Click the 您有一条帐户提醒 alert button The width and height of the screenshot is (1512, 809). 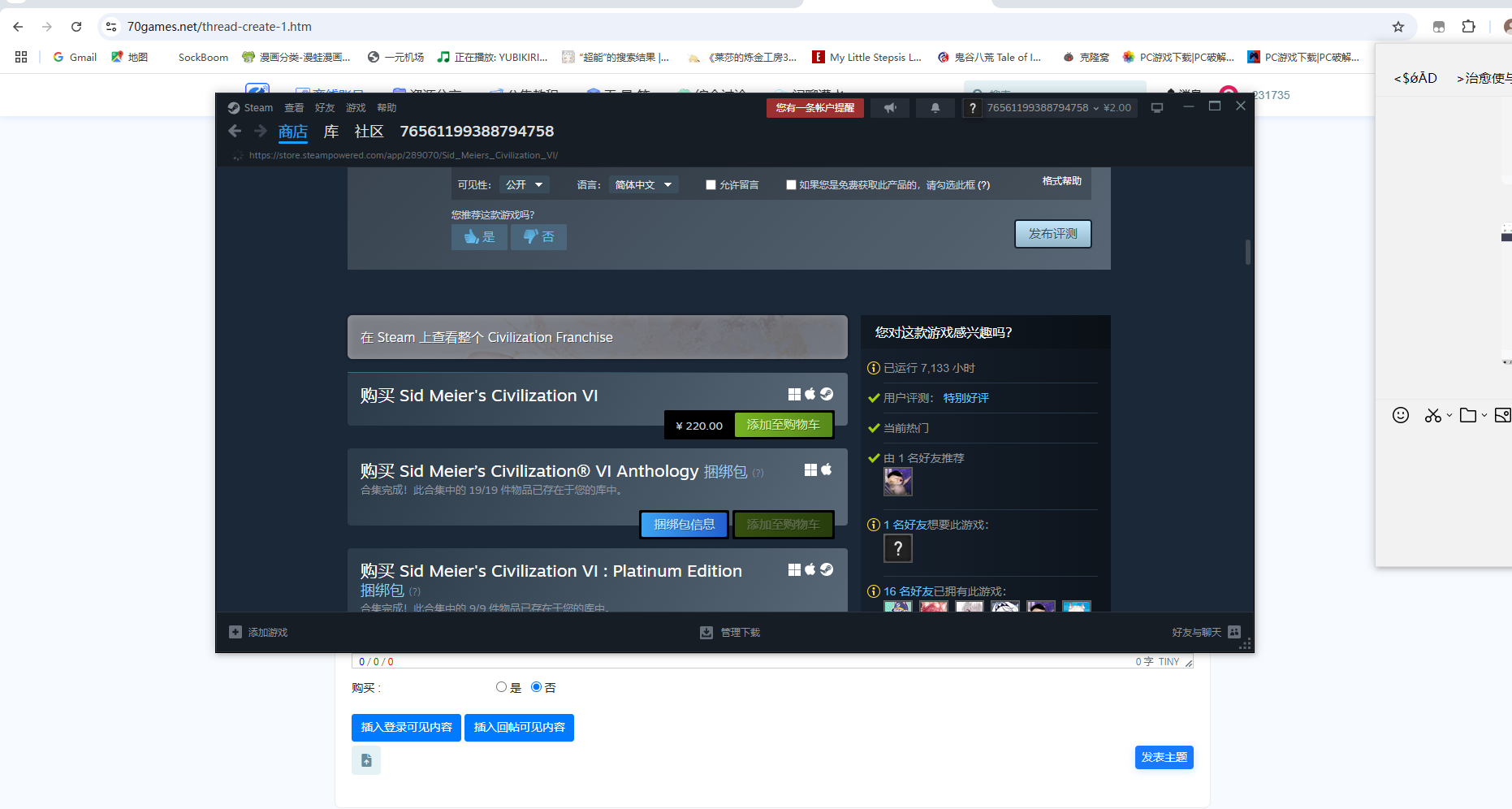[814, 108]
